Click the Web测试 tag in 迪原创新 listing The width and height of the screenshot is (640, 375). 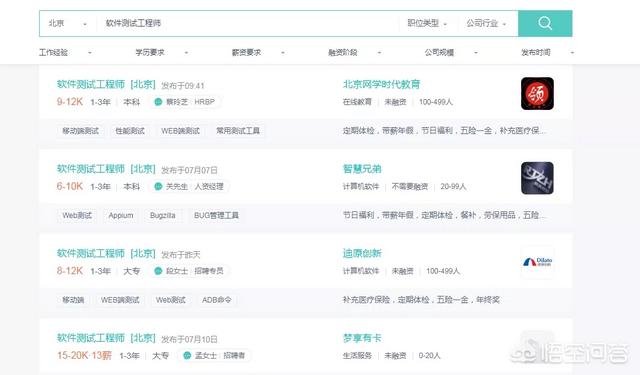[x=171, y=300]
